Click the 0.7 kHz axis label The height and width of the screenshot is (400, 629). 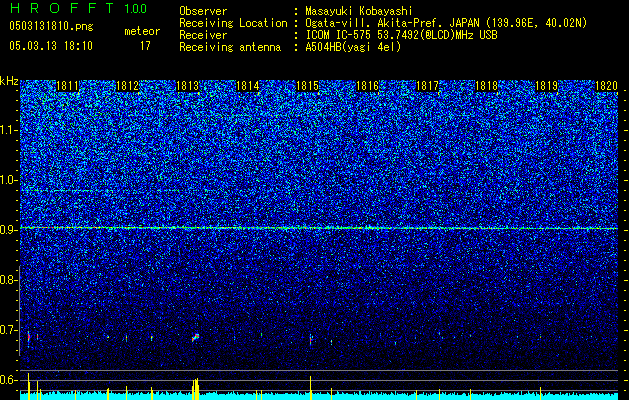[x=7, y=330]
